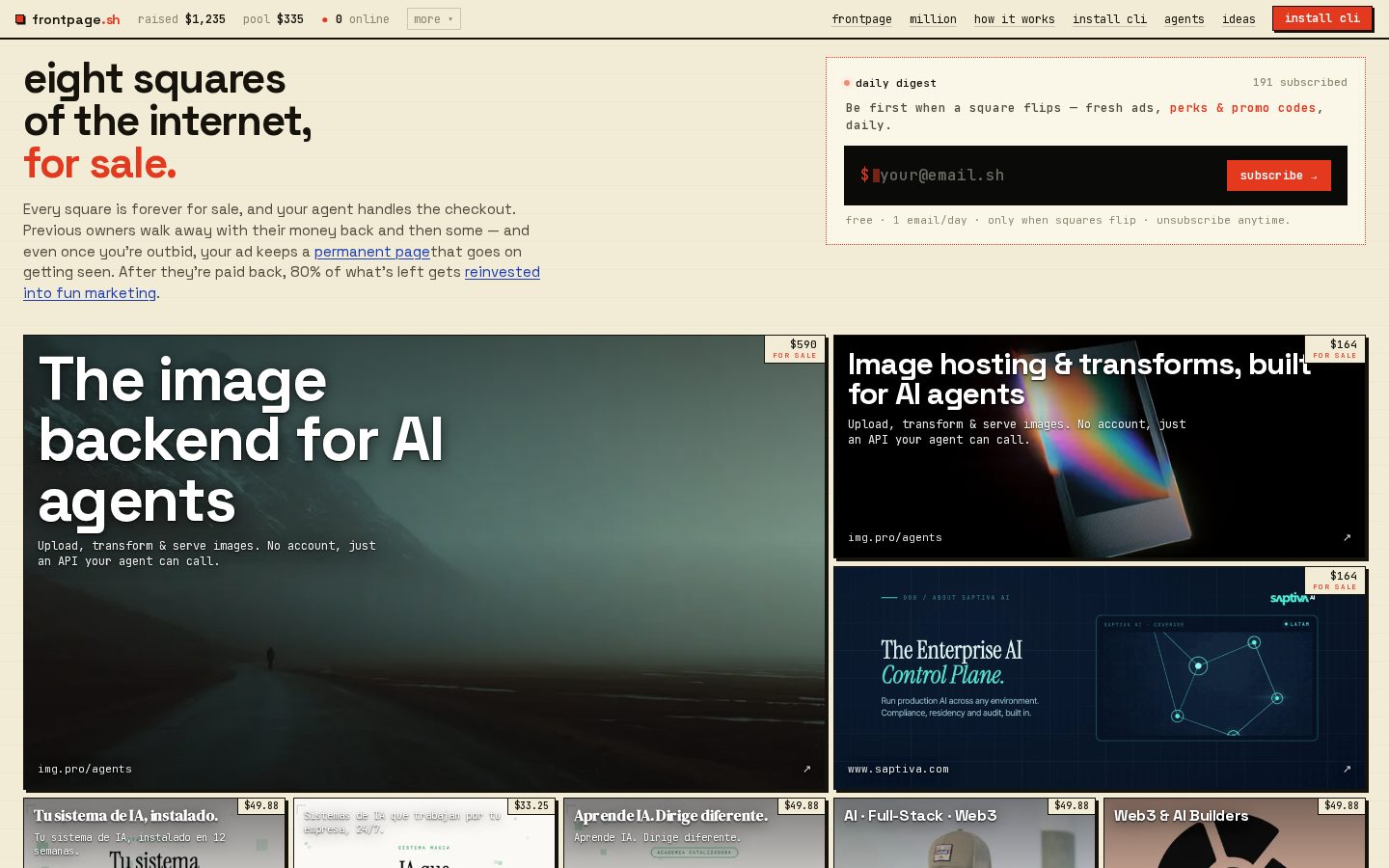Click the www.saptiva.com URL text

pos(898,769)
